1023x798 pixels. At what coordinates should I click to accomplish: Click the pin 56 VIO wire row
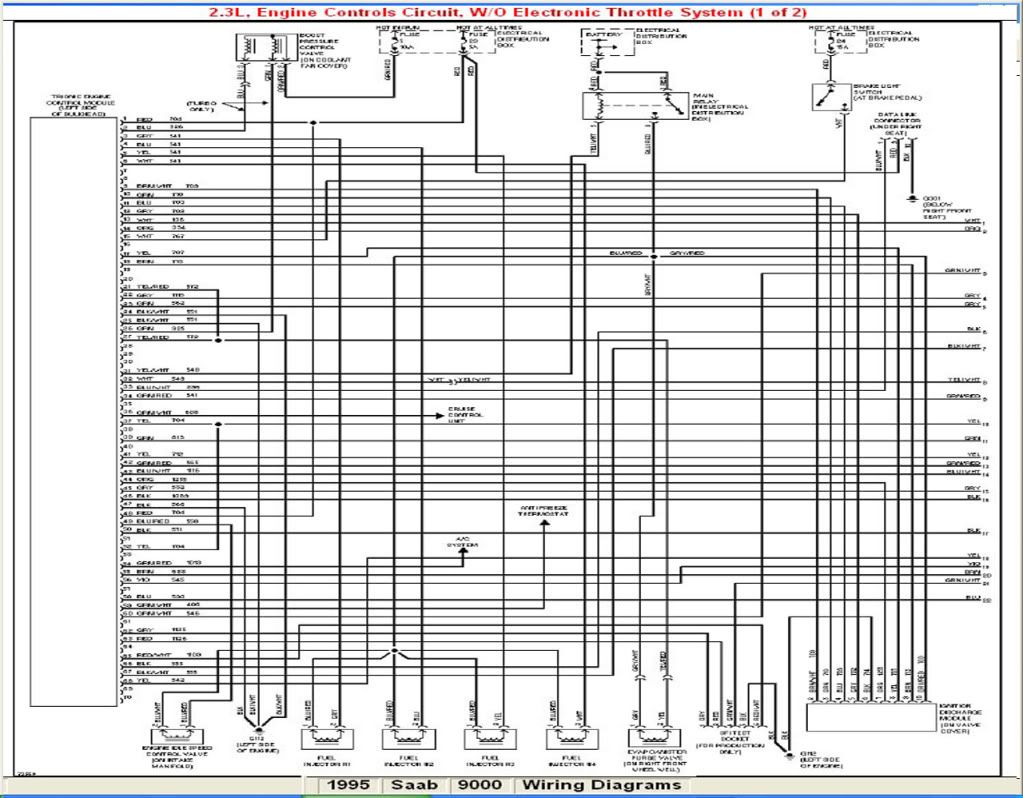point(153,579)
